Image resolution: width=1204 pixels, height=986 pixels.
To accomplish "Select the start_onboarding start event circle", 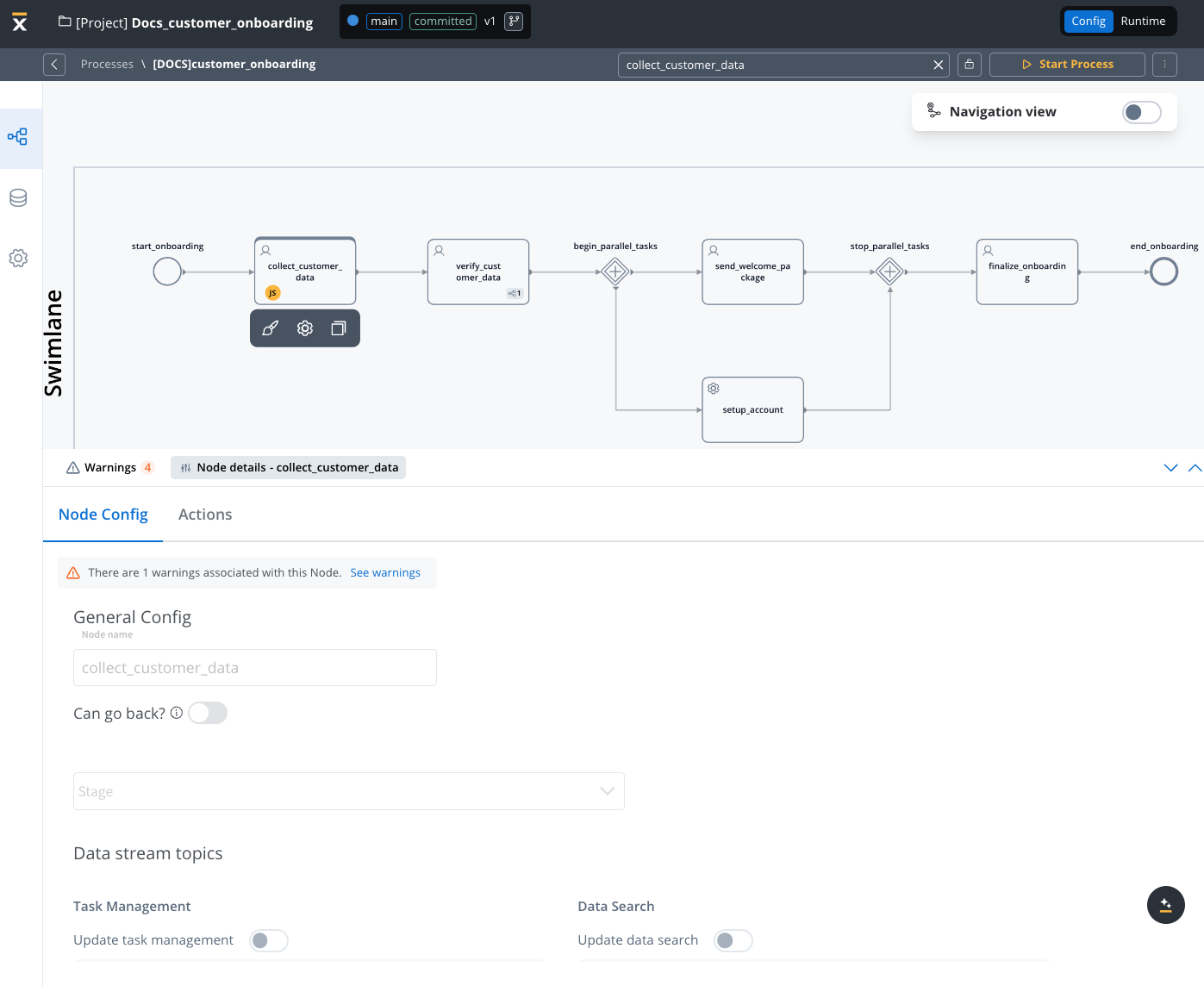I will click(x=167, y=272).
